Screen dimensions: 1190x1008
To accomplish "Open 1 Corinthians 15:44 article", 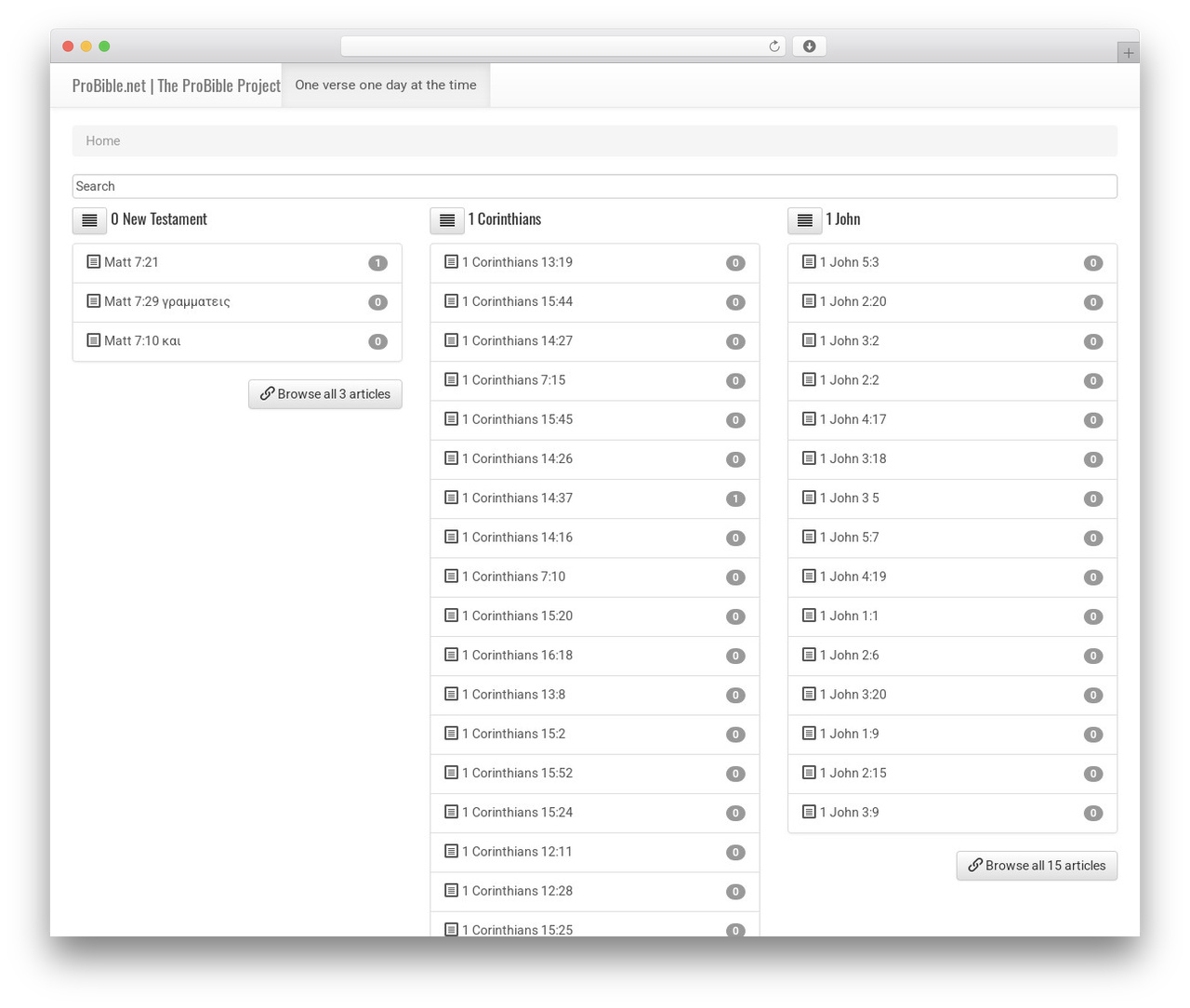I will 595,302.
